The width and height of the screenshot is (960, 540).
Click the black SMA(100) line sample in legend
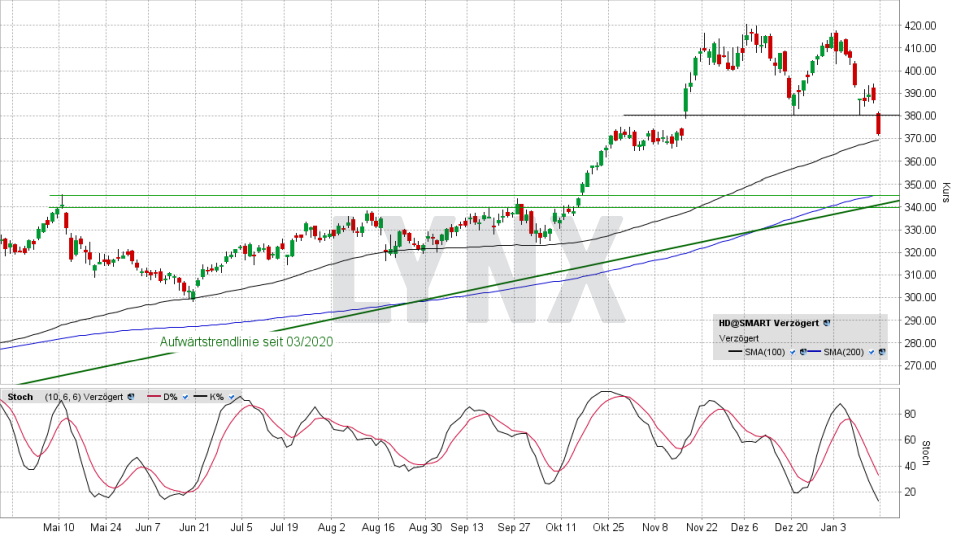(735, 352)
